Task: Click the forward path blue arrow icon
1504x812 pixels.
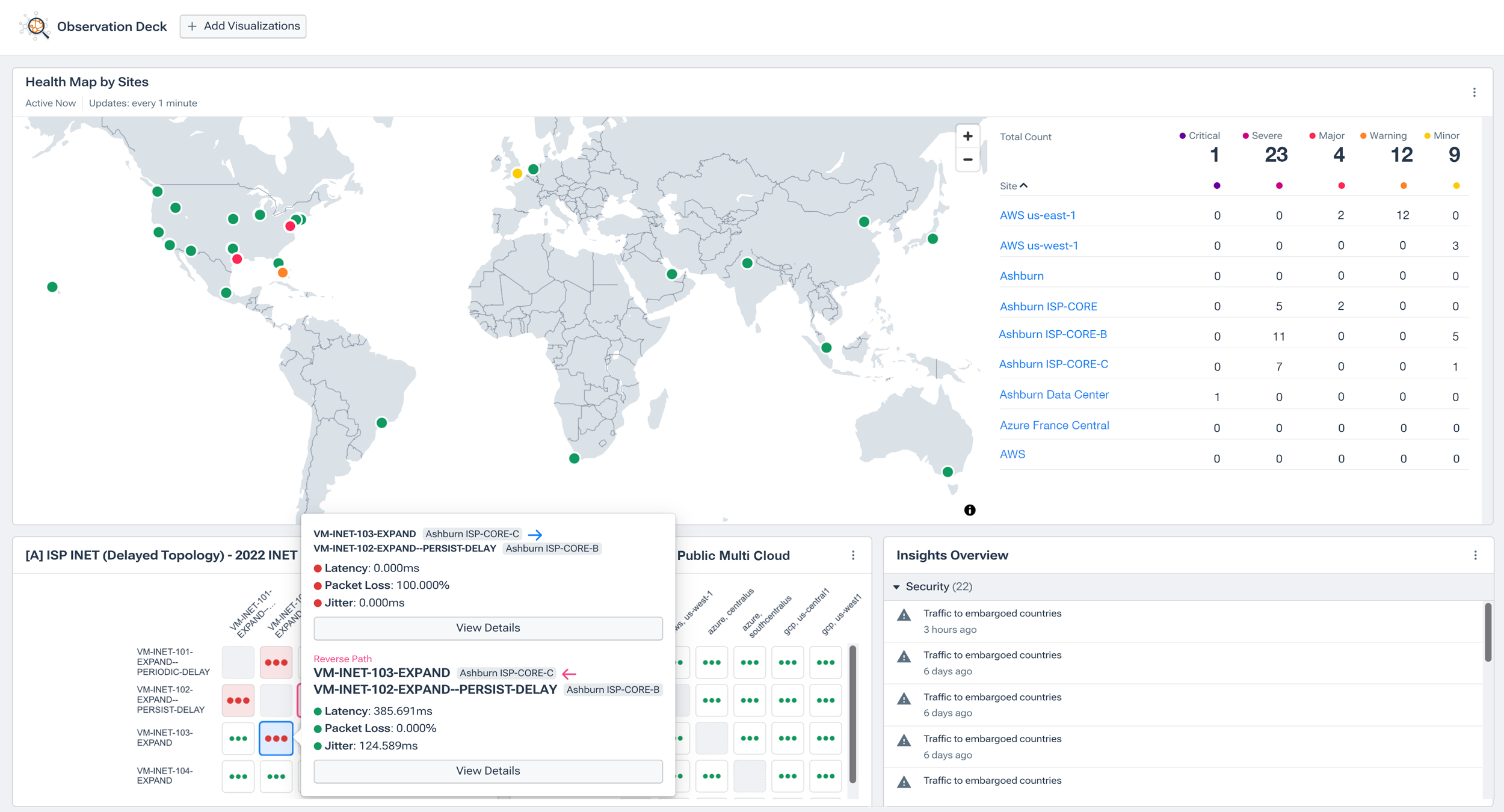Action: [536, 534]
